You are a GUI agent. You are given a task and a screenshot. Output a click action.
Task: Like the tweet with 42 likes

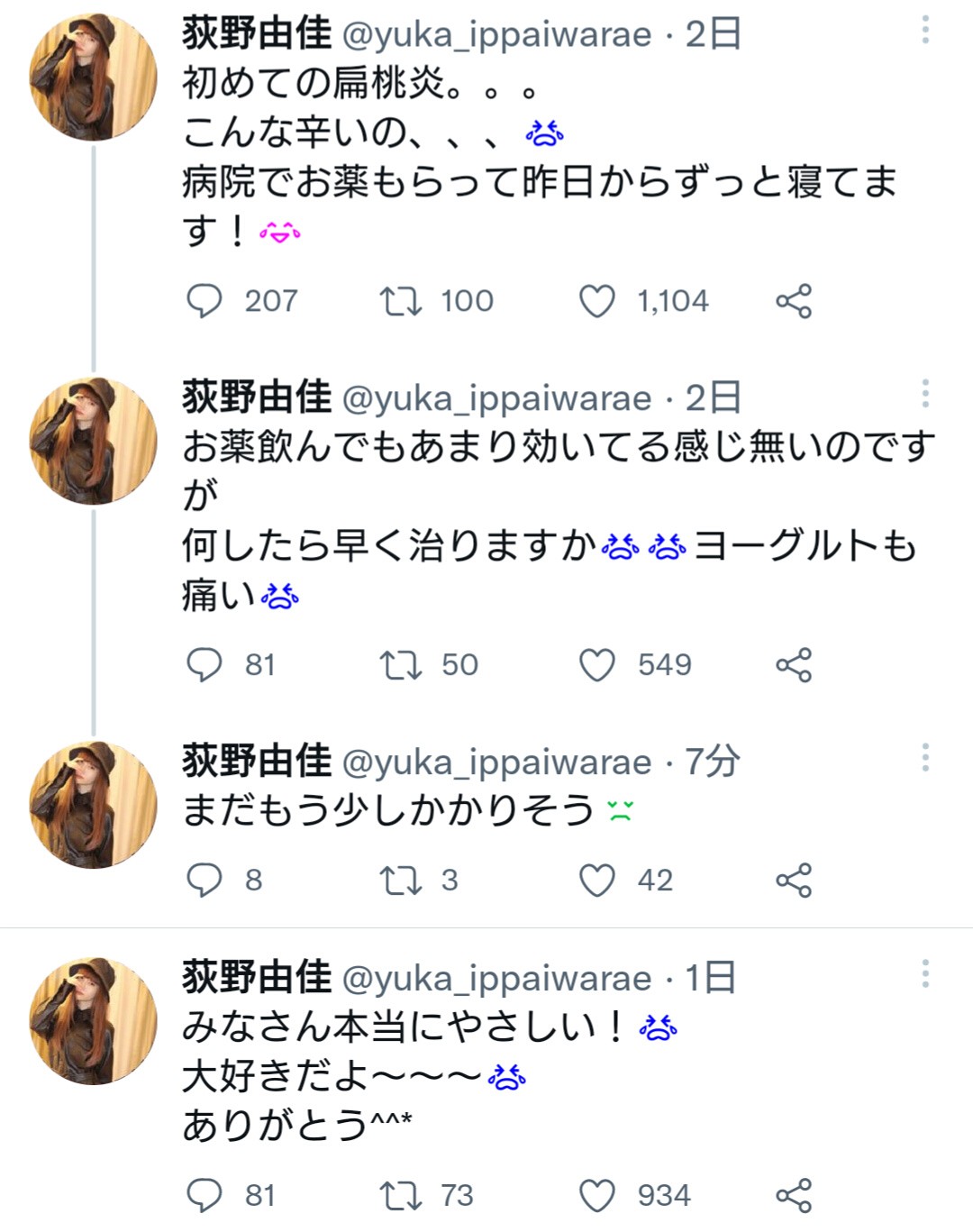coord(596,881)
